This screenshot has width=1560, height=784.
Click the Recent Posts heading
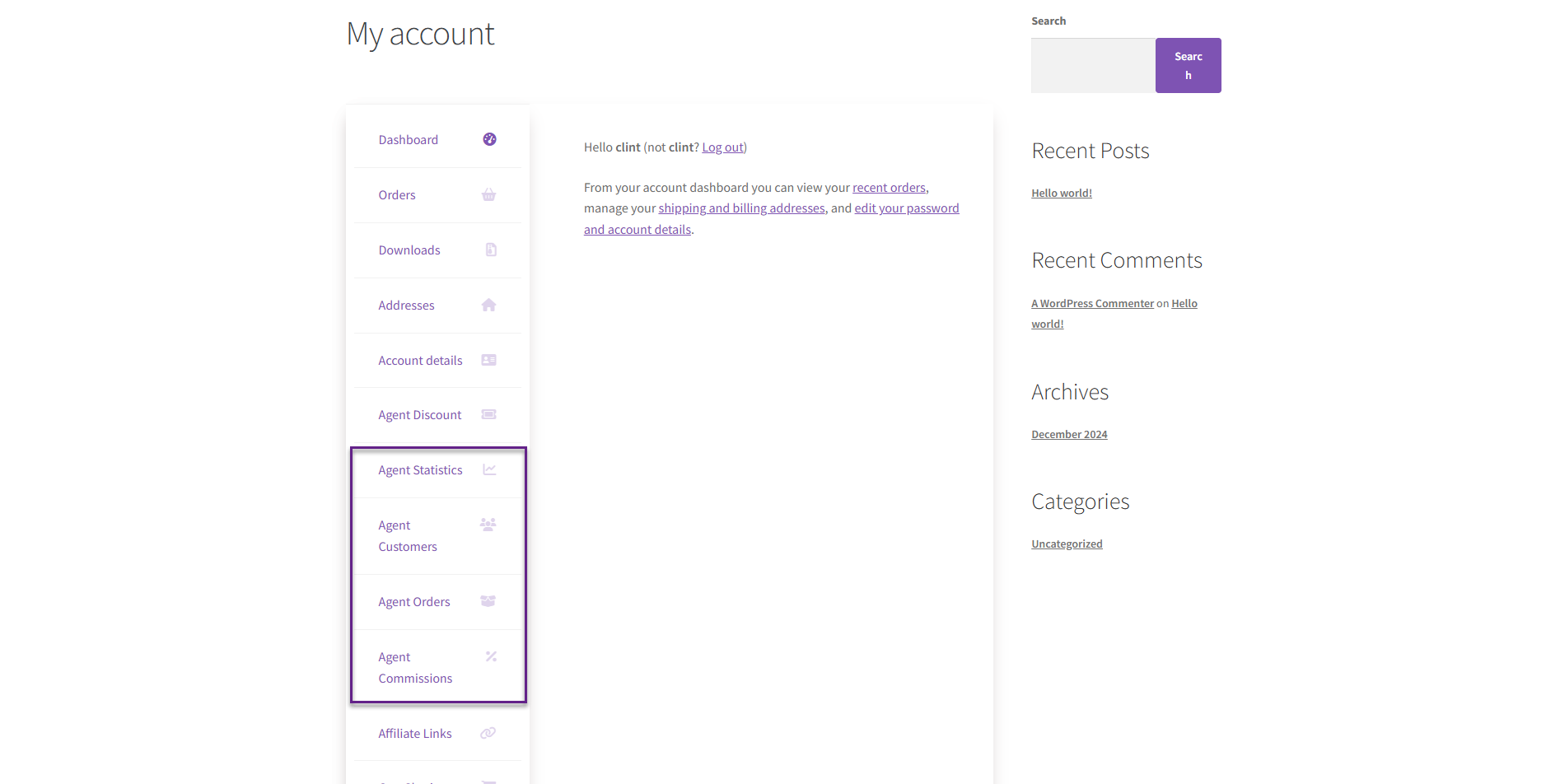pos(1090,151)
